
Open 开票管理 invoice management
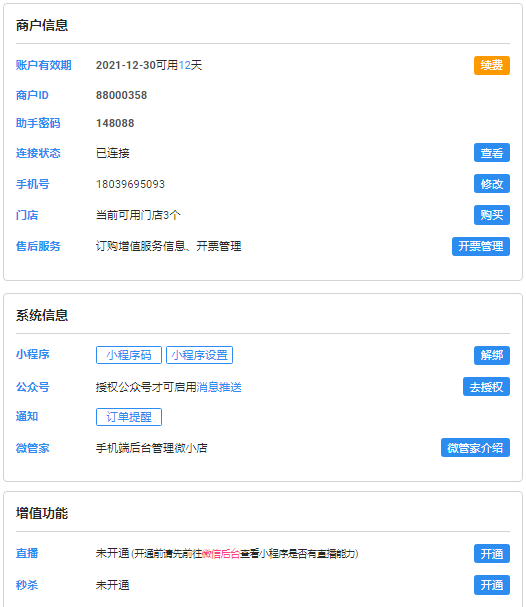coord(481,246)
